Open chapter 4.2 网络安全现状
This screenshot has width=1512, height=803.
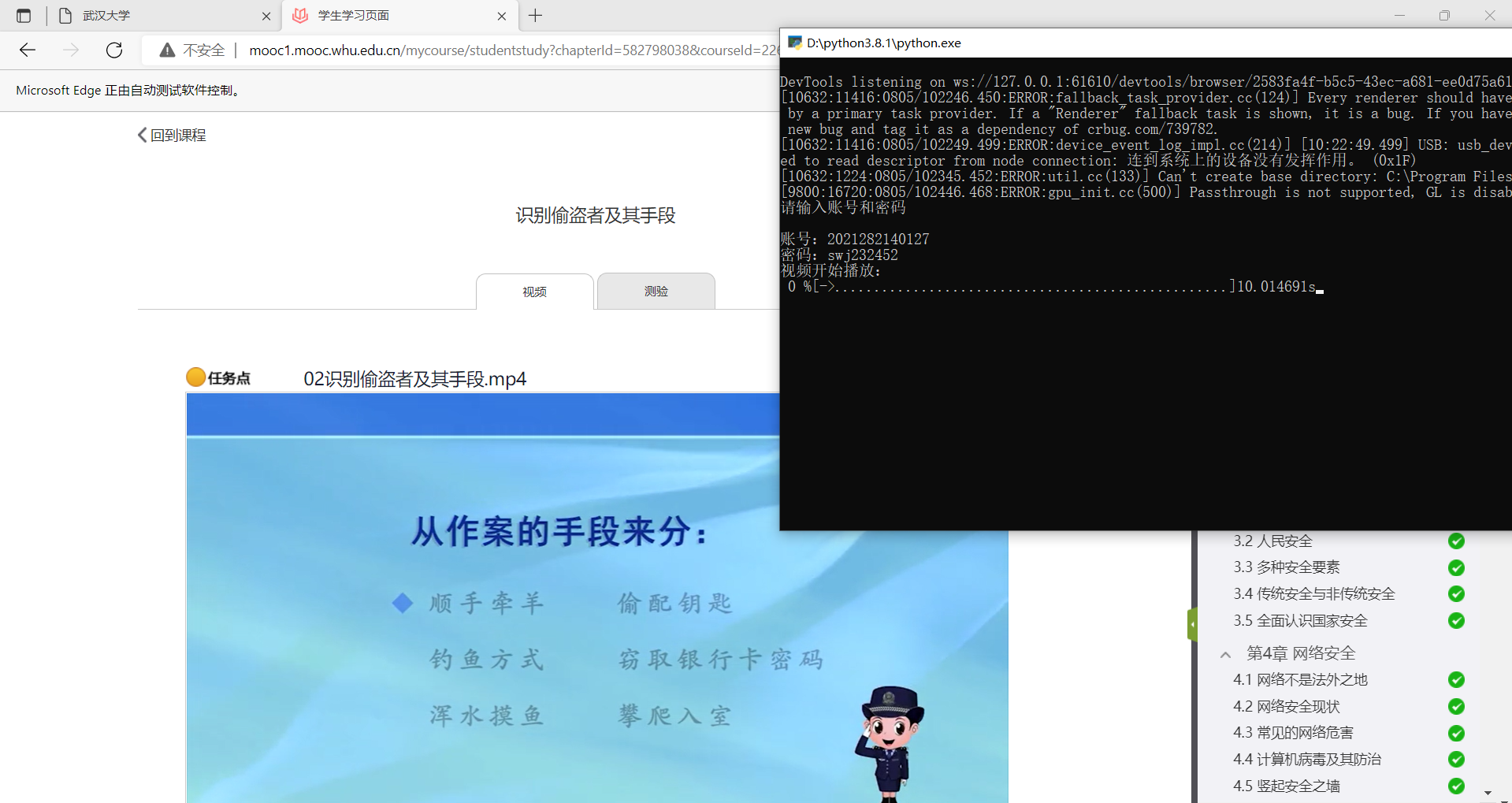tap(1286, 707)
